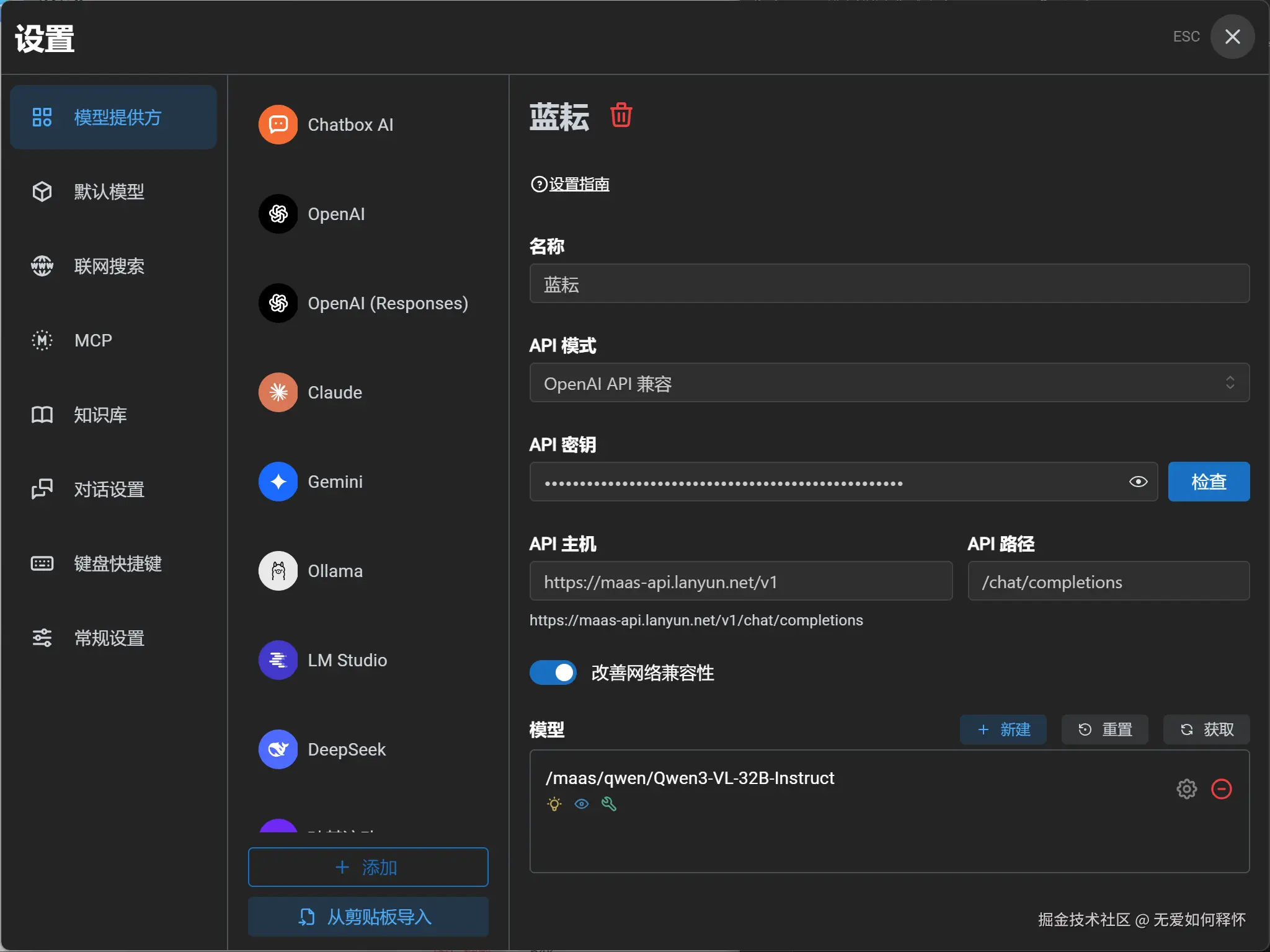Click the LM Studio provider icon
This screenshot has height=952, width=1270.
(x=278, y=660)
